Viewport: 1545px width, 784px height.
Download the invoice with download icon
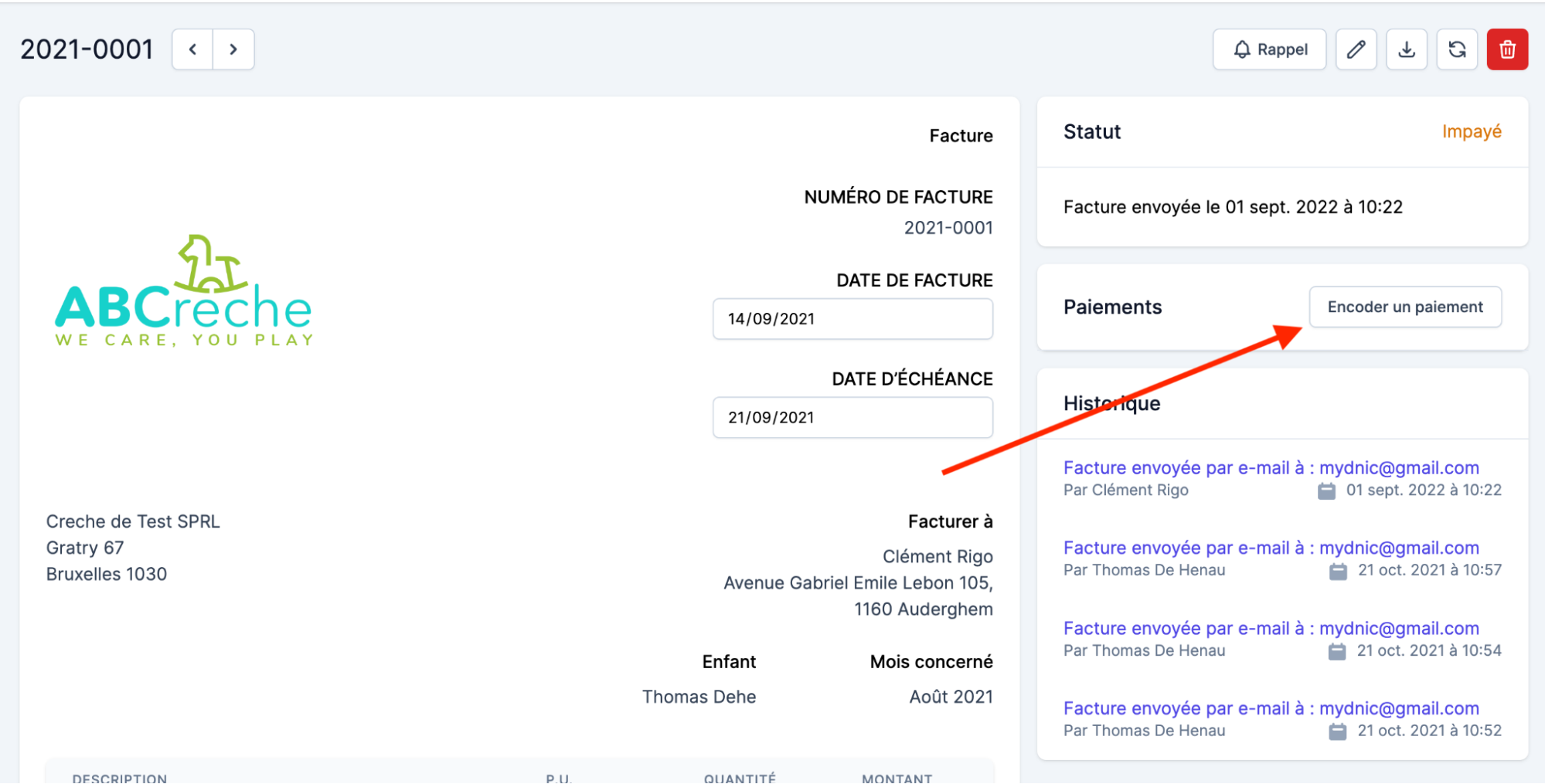coord(1407,49)
